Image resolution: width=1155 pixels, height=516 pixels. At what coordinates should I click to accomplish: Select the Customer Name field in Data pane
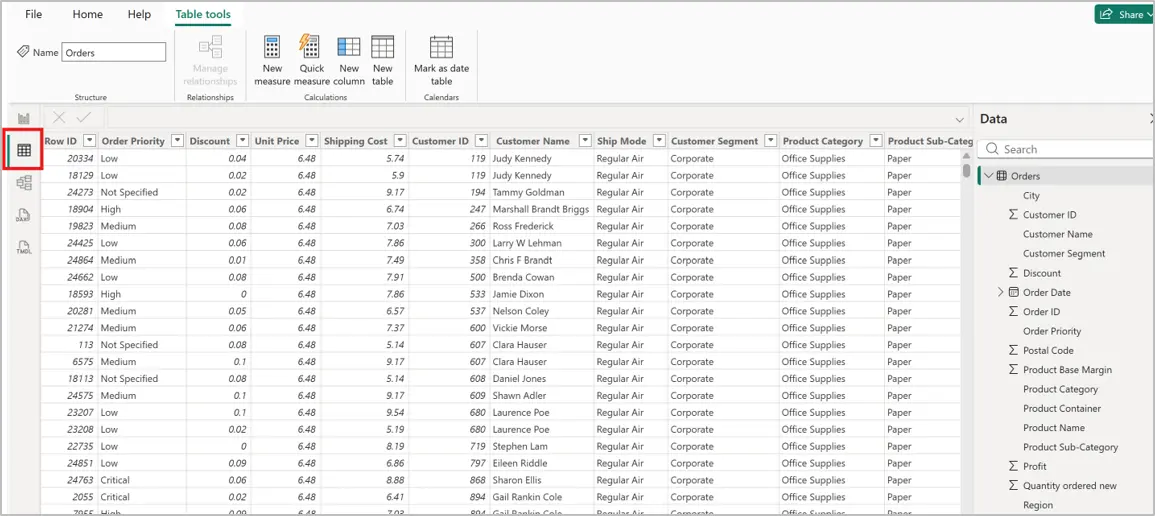click(x=1058, y=234)
